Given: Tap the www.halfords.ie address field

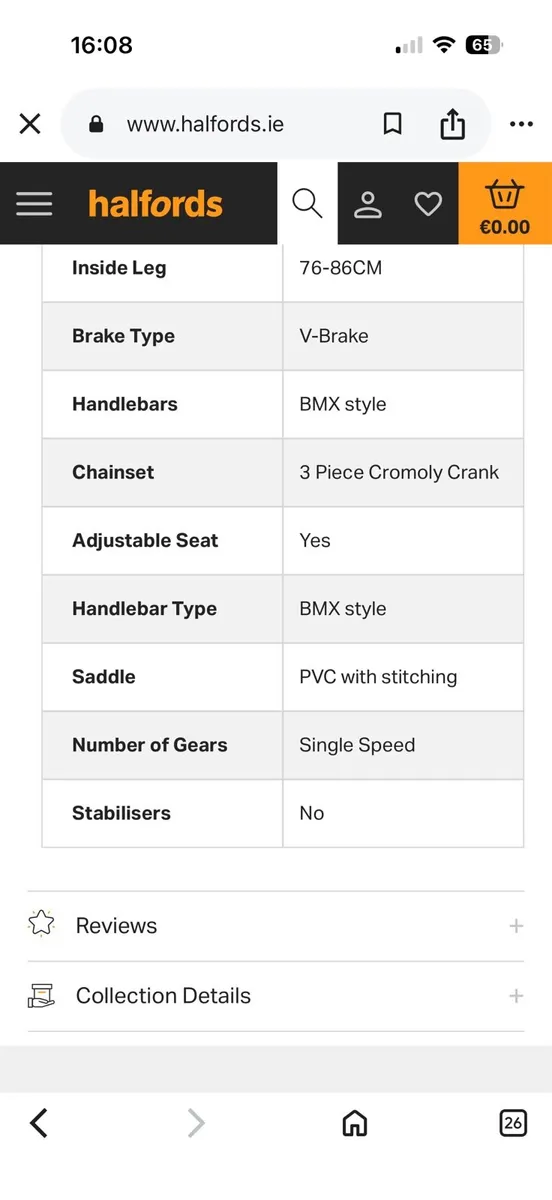Looking at the screenshot, I should click(205, 124).
